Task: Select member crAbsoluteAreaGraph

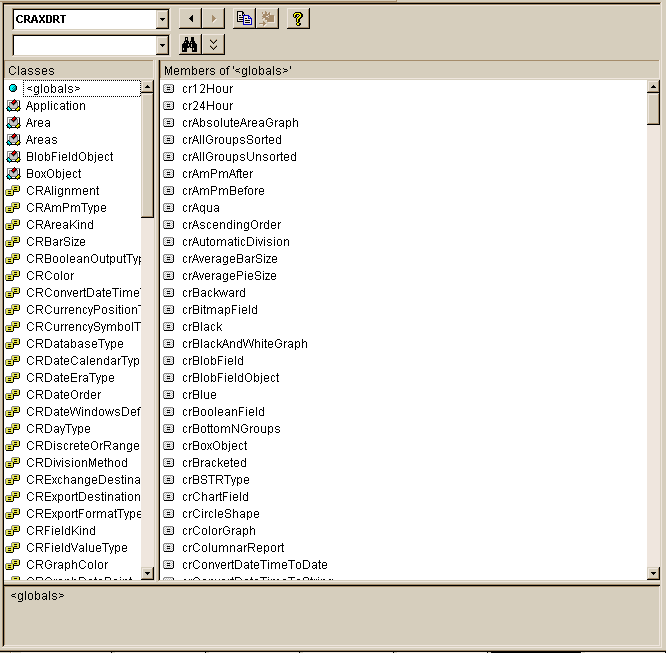Action: tap(240, 123)
